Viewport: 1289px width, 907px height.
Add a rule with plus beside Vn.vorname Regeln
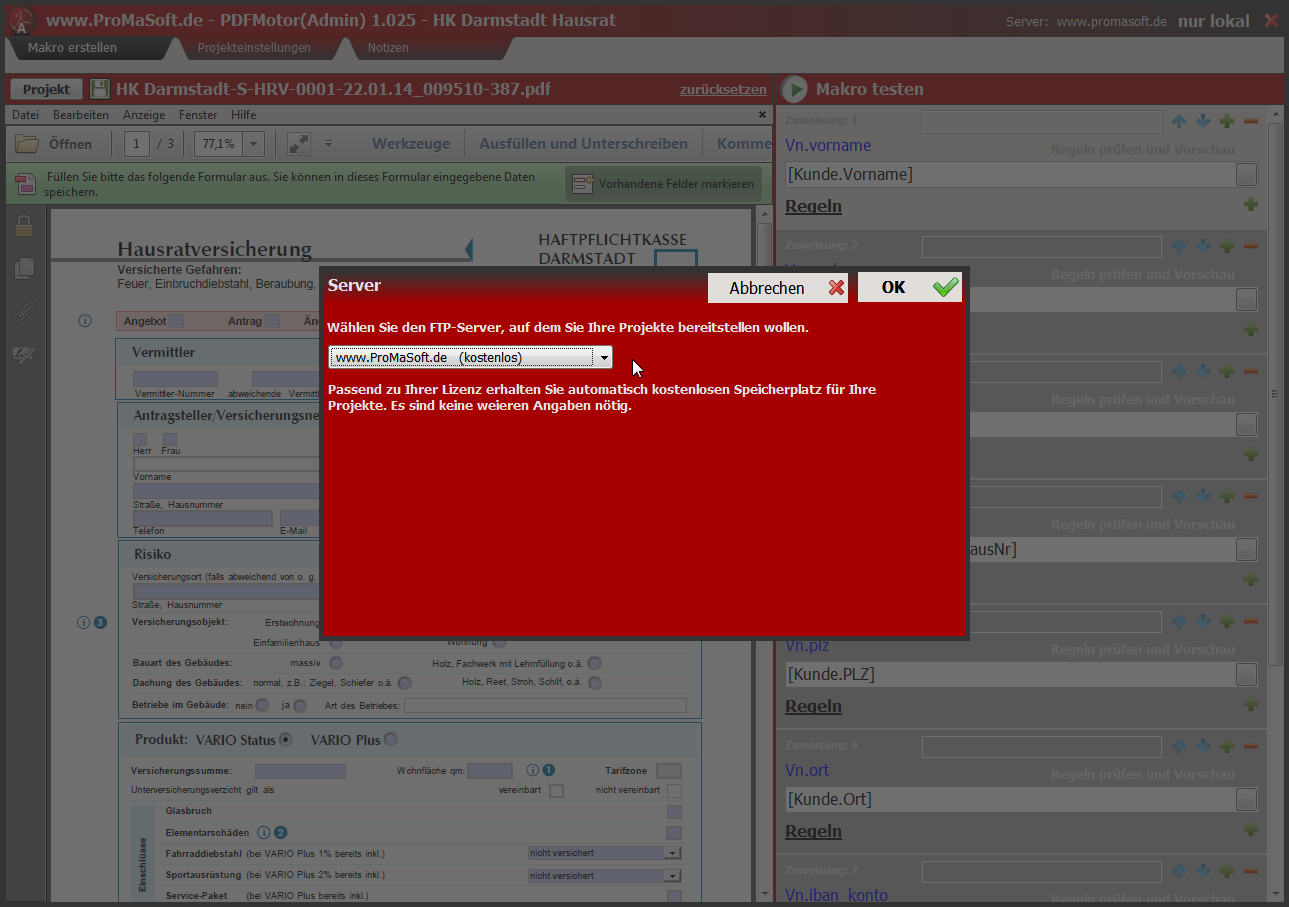1250,205
